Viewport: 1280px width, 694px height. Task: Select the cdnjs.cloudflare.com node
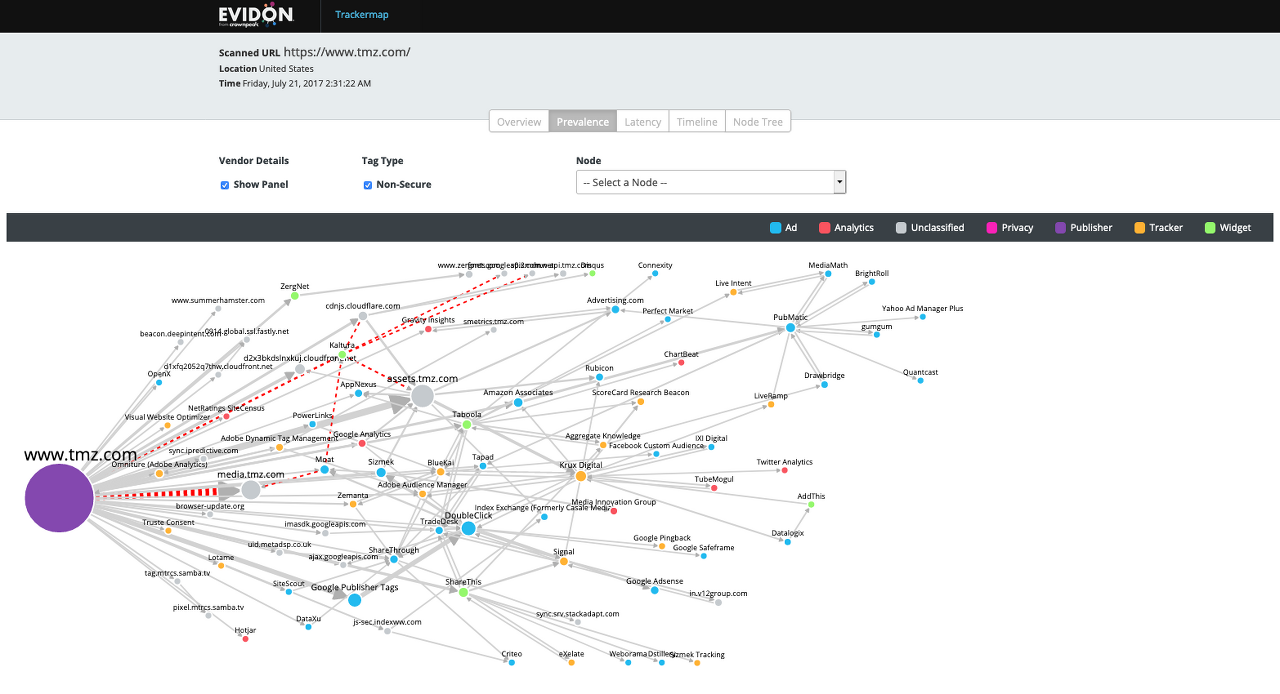[x=363, y=316]
